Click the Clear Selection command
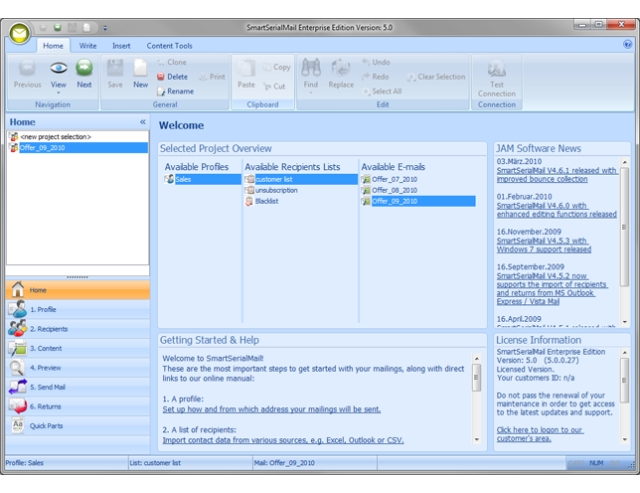Screen dimensions: 640x493 coord(436,77)
